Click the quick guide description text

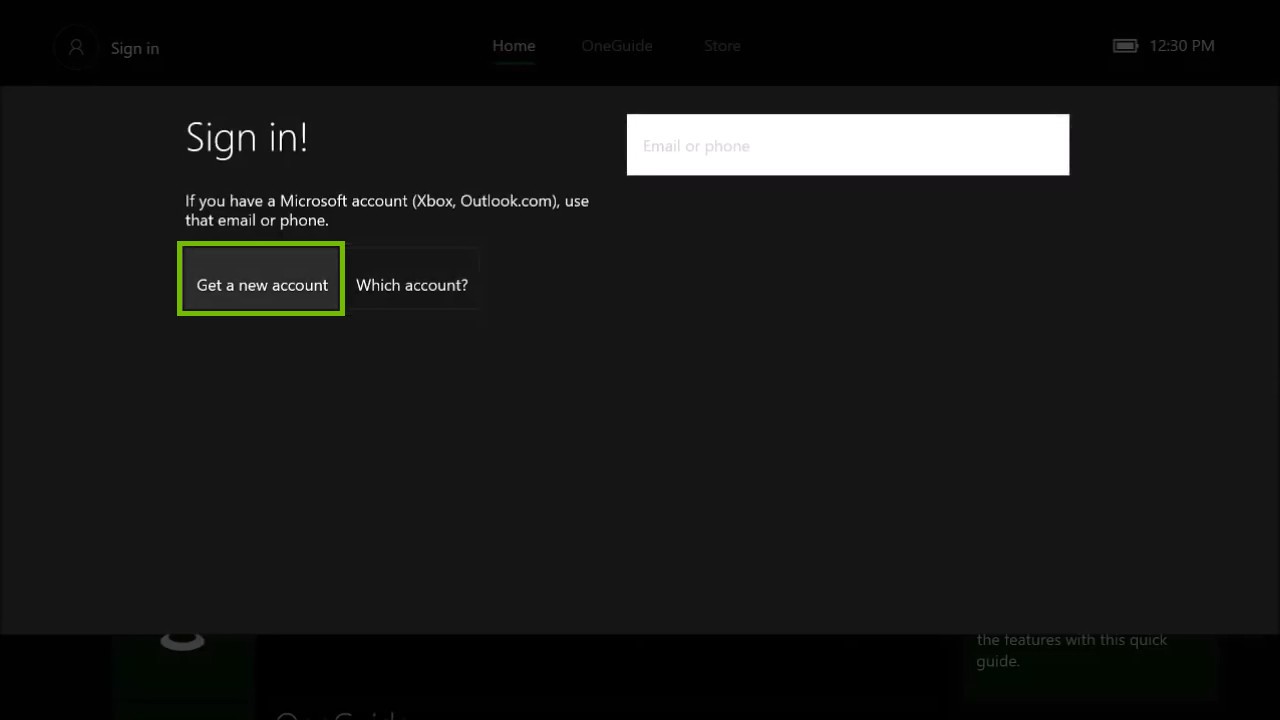point(1072,650)
